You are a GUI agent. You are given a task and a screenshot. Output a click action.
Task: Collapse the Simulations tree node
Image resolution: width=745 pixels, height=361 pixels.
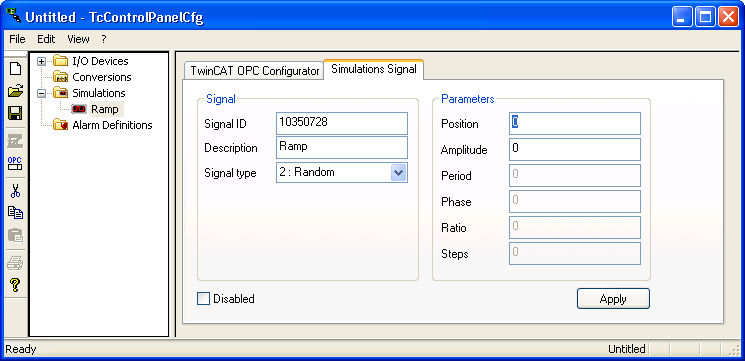pyautogui.click(x=42, y=94)
